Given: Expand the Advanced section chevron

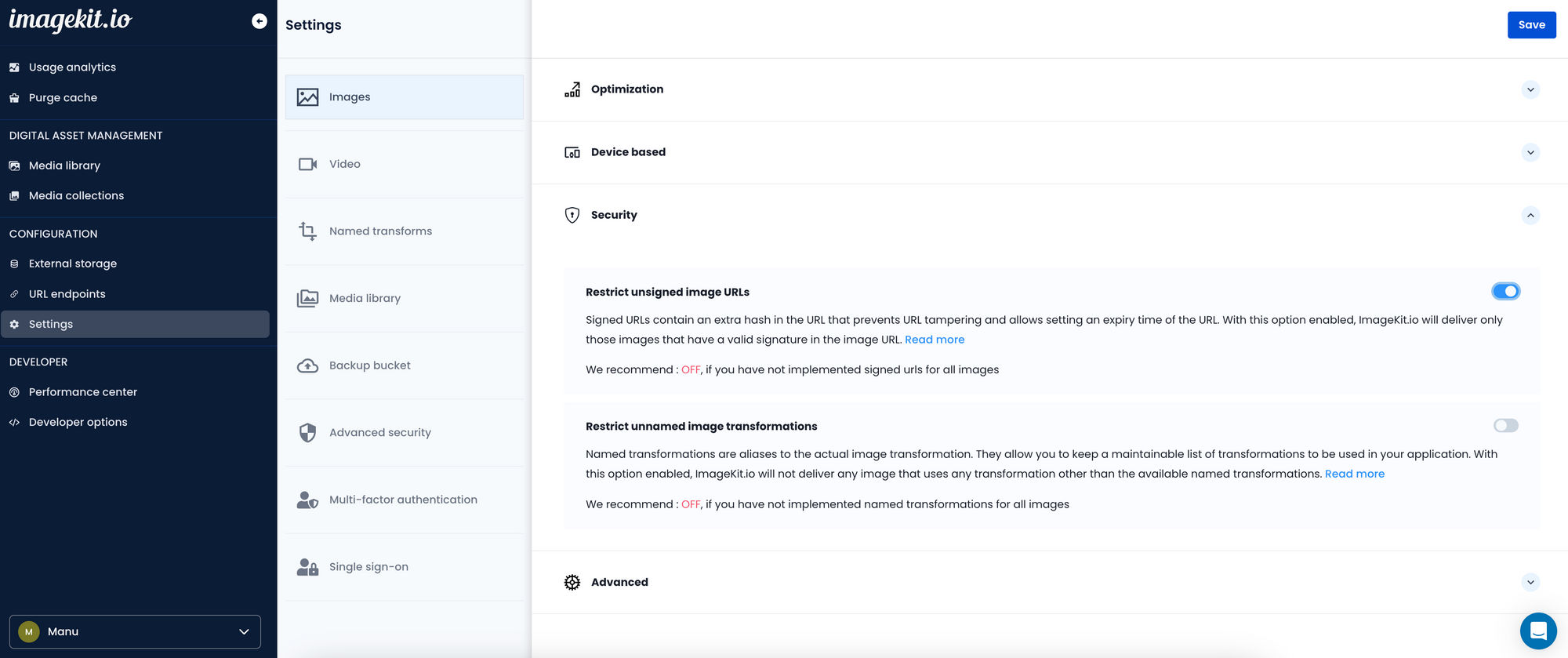Looking at the screenshot, I should click(1530, 582).
